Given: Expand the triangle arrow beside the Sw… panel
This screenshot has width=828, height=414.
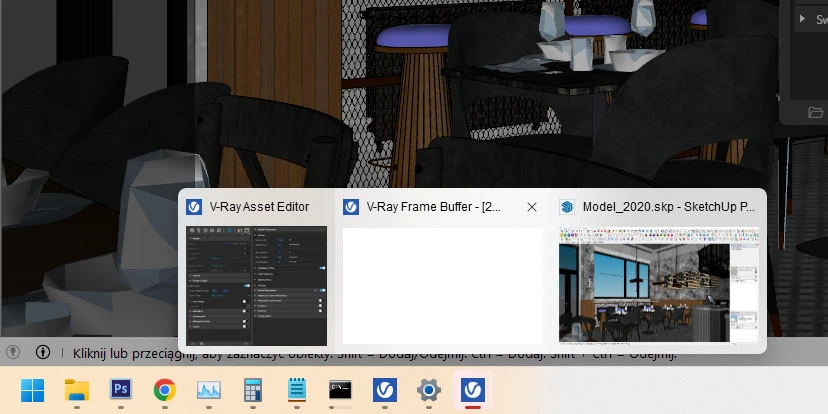Looking at the screenshot, I should (802, 19).
